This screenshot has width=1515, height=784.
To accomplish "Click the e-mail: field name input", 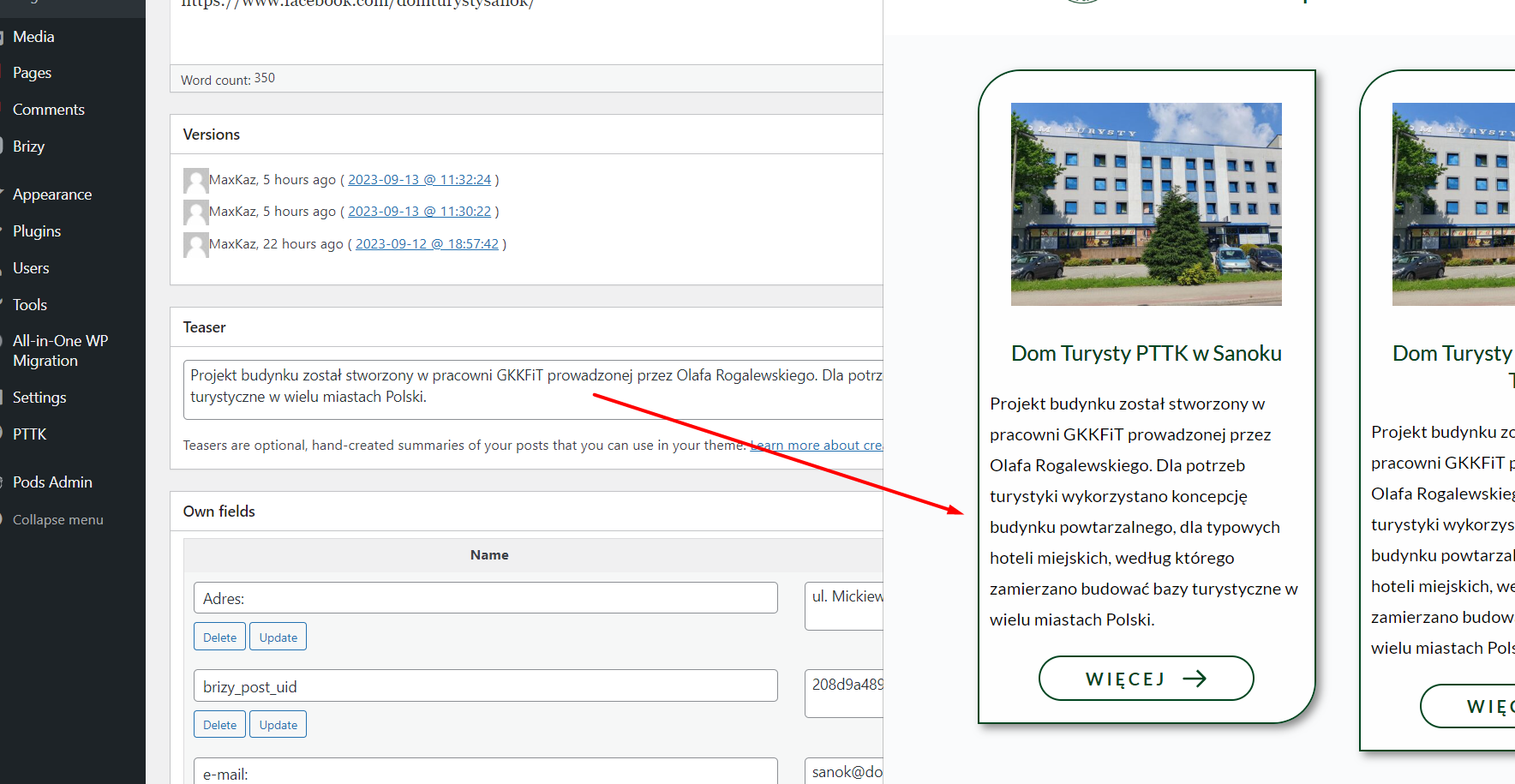I will pos(486,771).
